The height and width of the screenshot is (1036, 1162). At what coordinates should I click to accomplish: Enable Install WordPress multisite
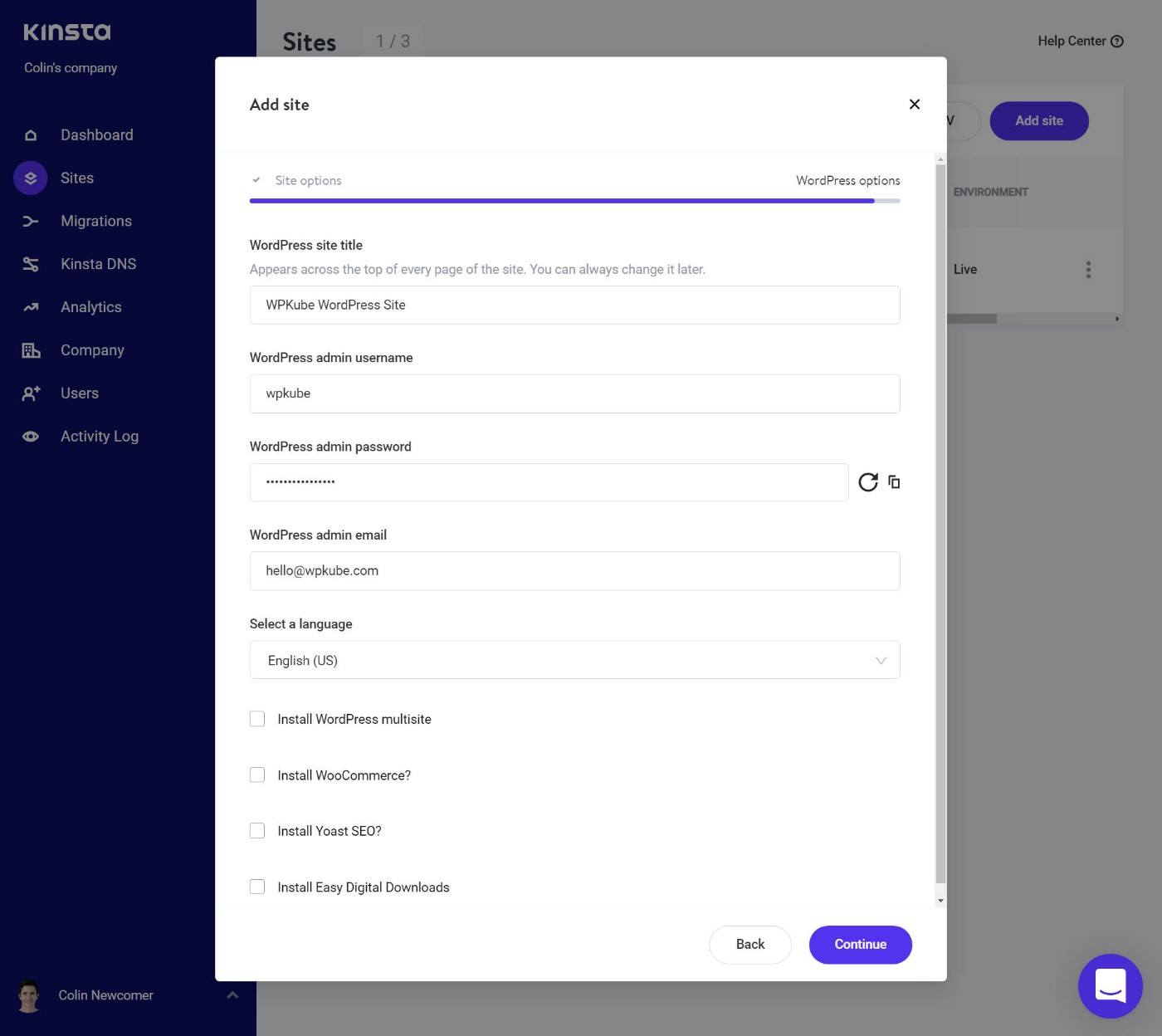point(257,719)
